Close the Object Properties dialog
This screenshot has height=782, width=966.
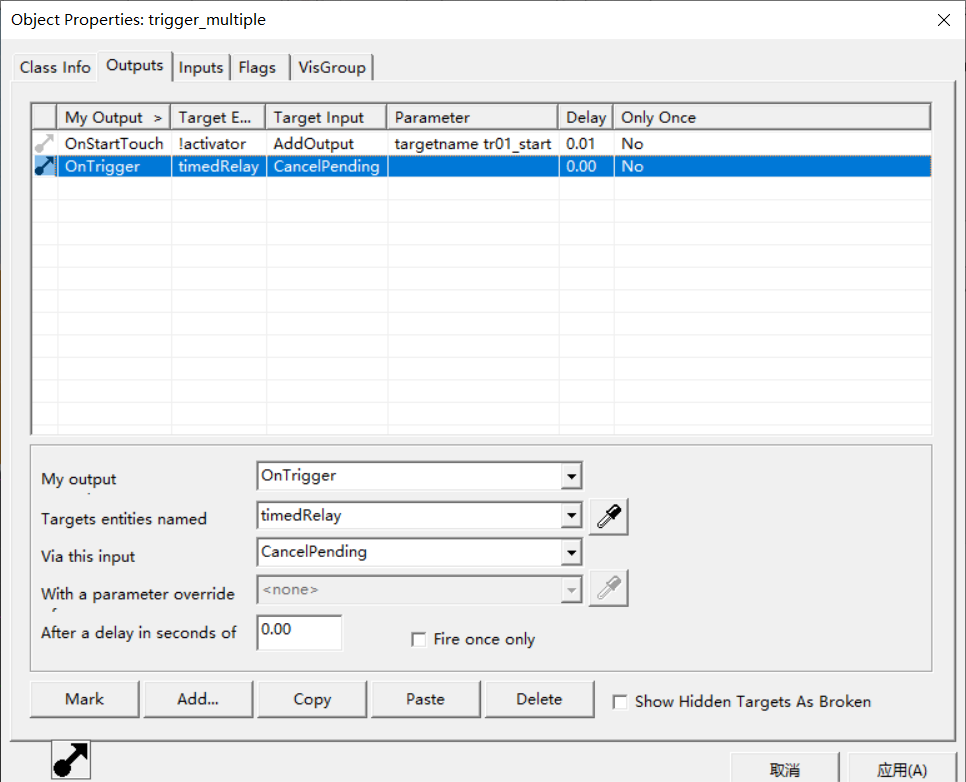(x=943, y=20)
